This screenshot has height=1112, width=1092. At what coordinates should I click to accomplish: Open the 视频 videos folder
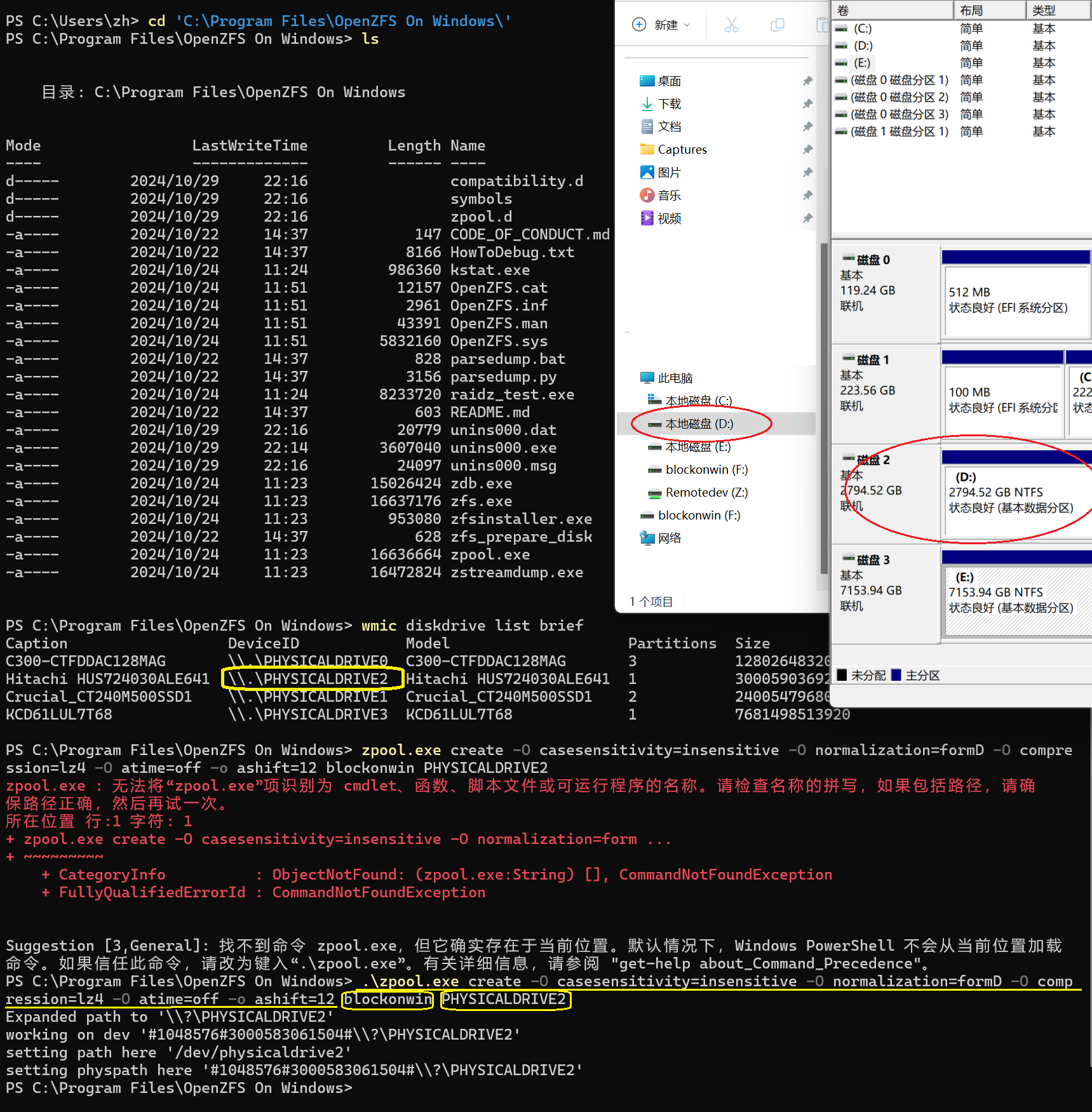click(x=669, y=218)
